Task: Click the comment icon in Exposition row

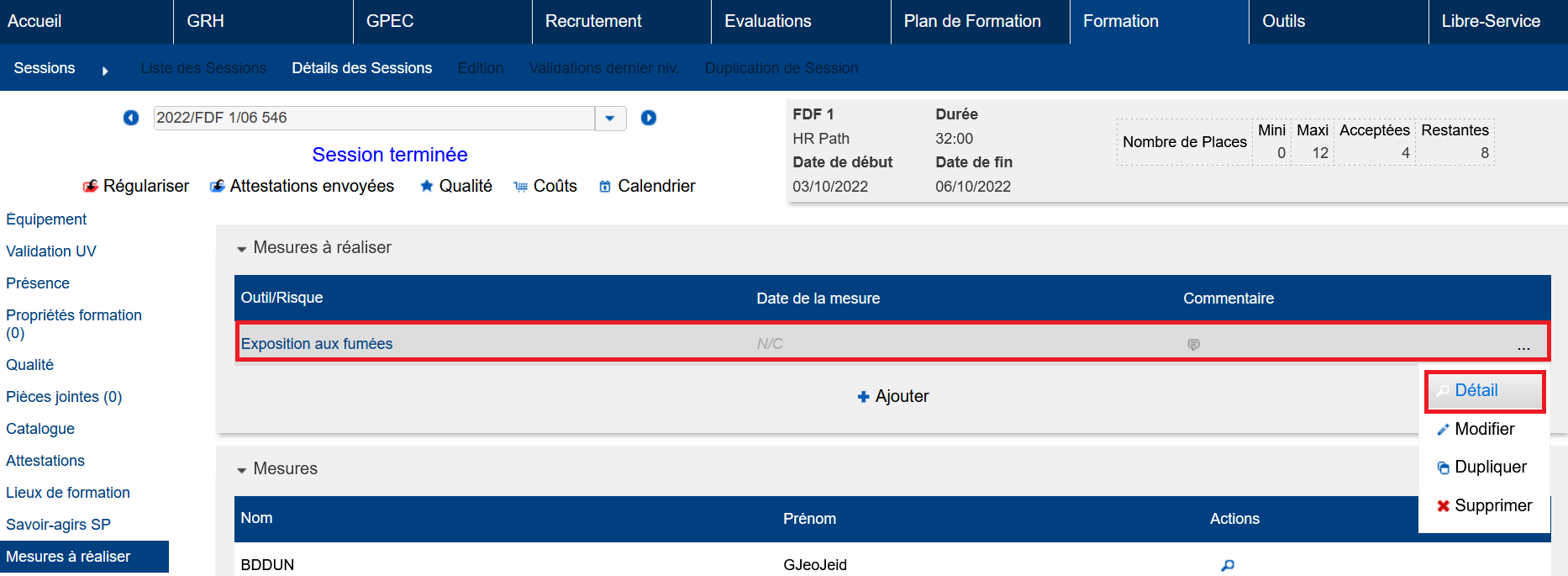Action: [x=1193, y=345]
